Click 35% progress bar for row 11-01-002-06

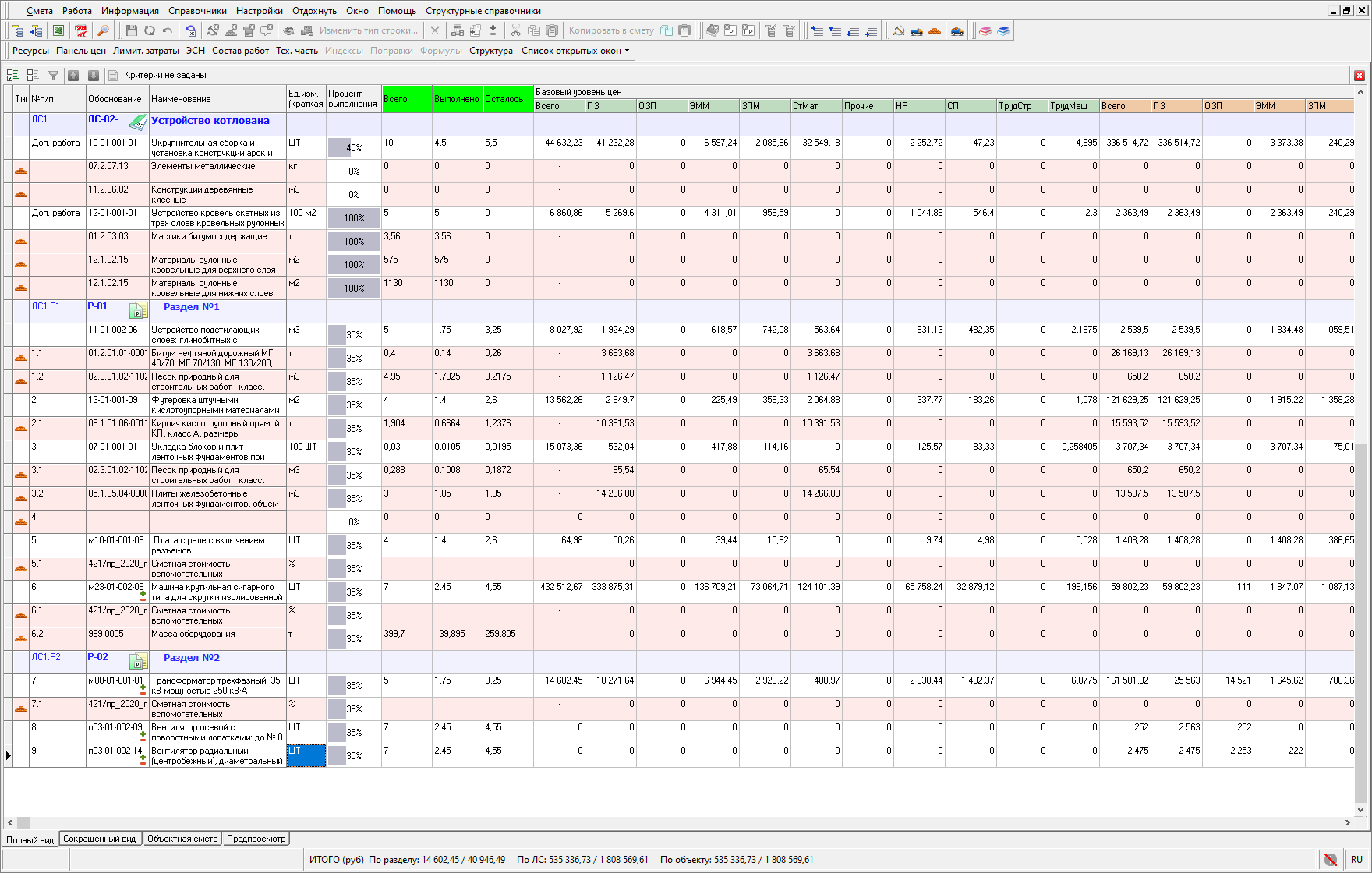pyautogui.click(x=353, y=334)
